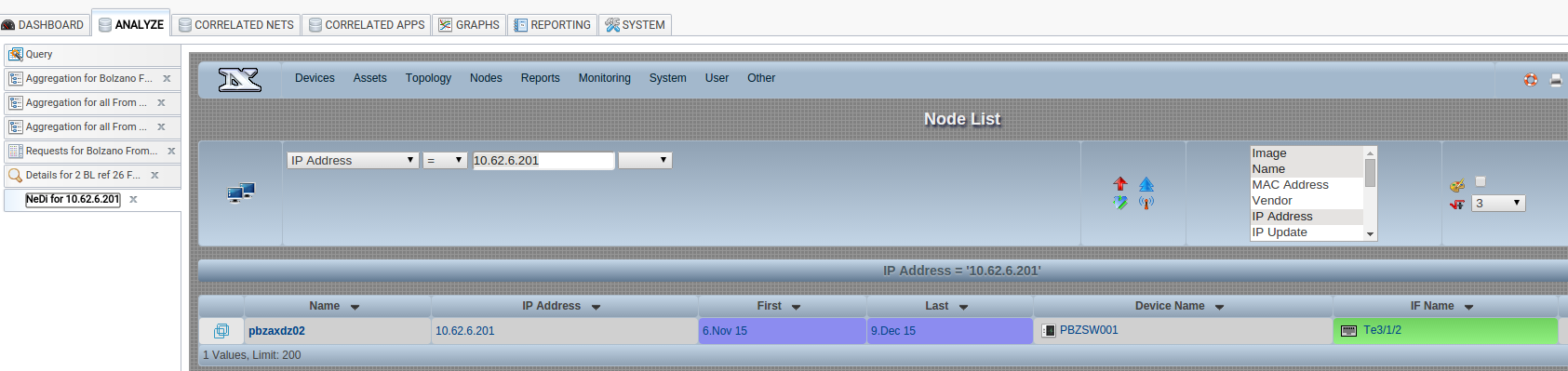
Task: Click the blue double up-arrow icon
Action: (x=1146, y=184)
